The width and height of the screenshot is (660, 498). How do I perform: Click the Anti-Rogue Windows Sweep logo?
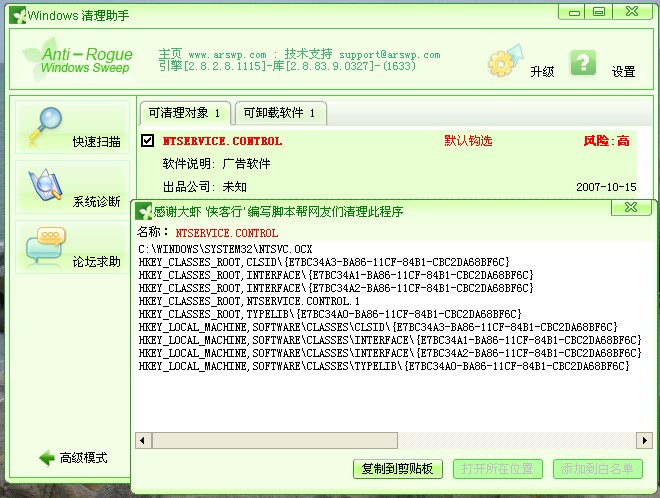tap(78, 60)
